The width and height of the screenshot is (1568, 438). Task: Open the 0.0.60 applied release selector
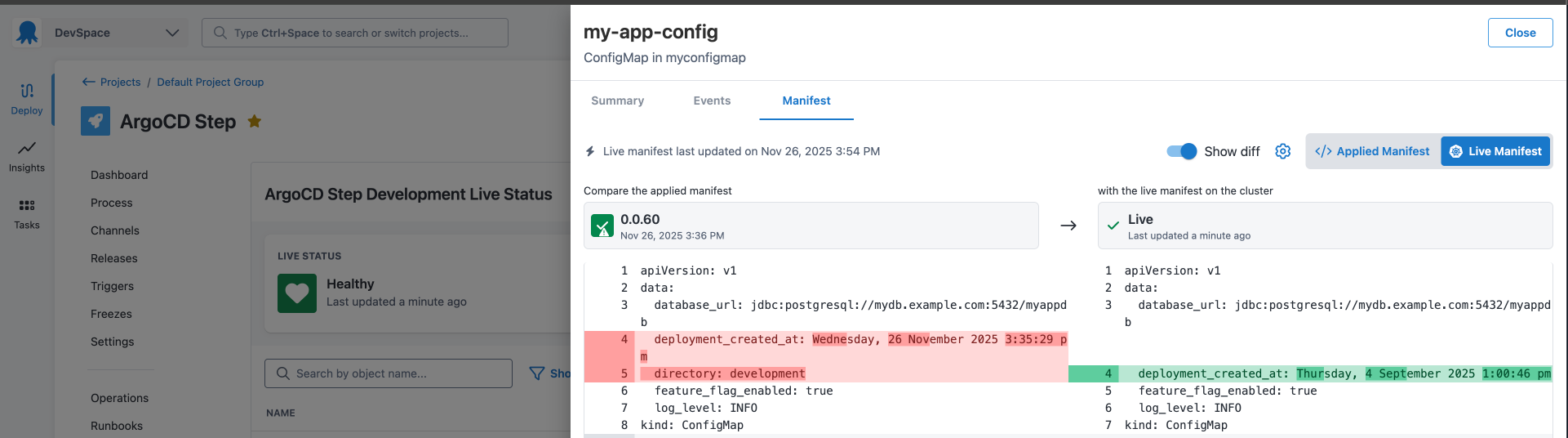pyautogui.click(x=811, y=226)
